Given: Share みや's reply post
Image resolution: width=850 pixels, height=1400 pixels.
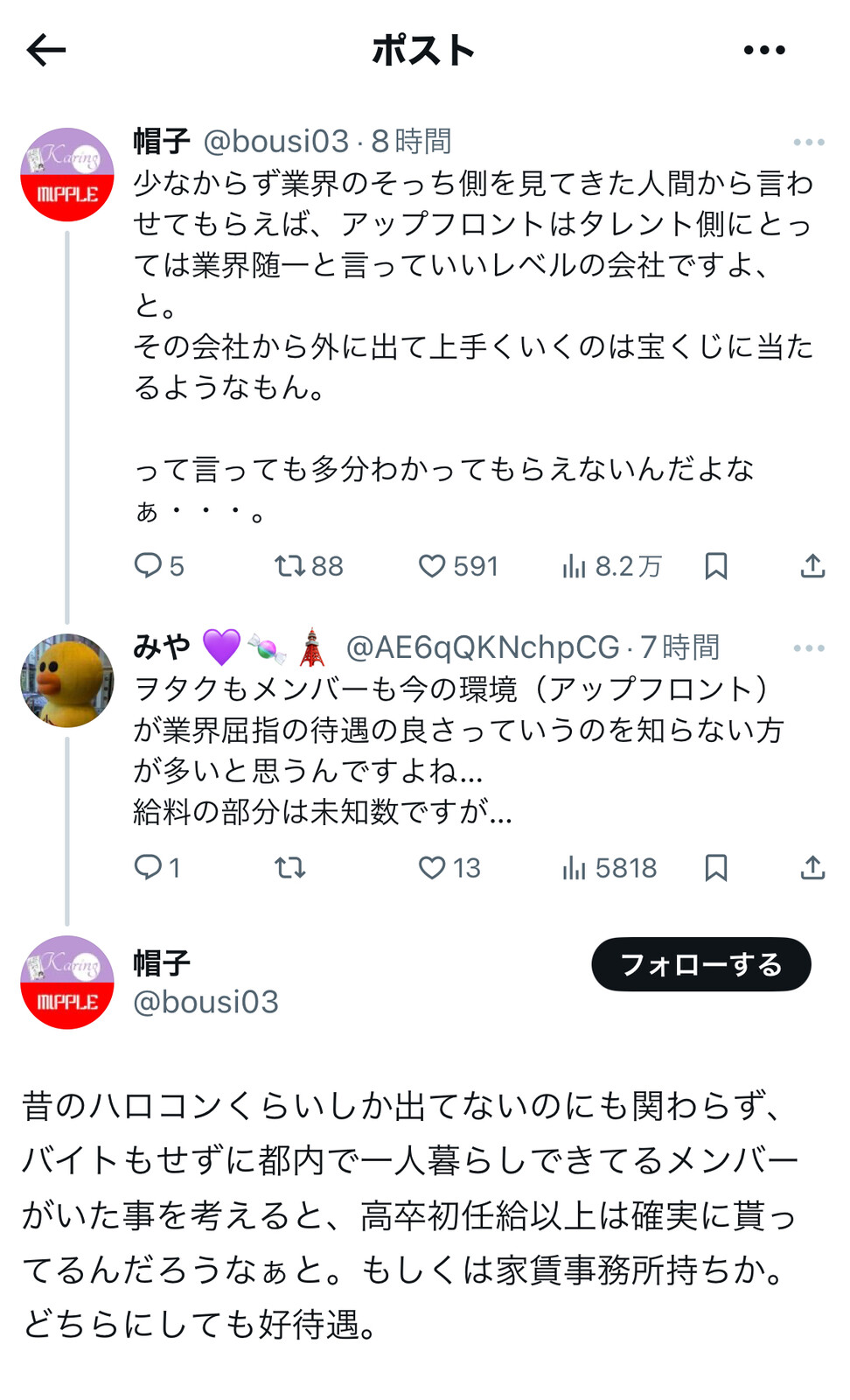Looking at the screenshot, I should point(812,867).
